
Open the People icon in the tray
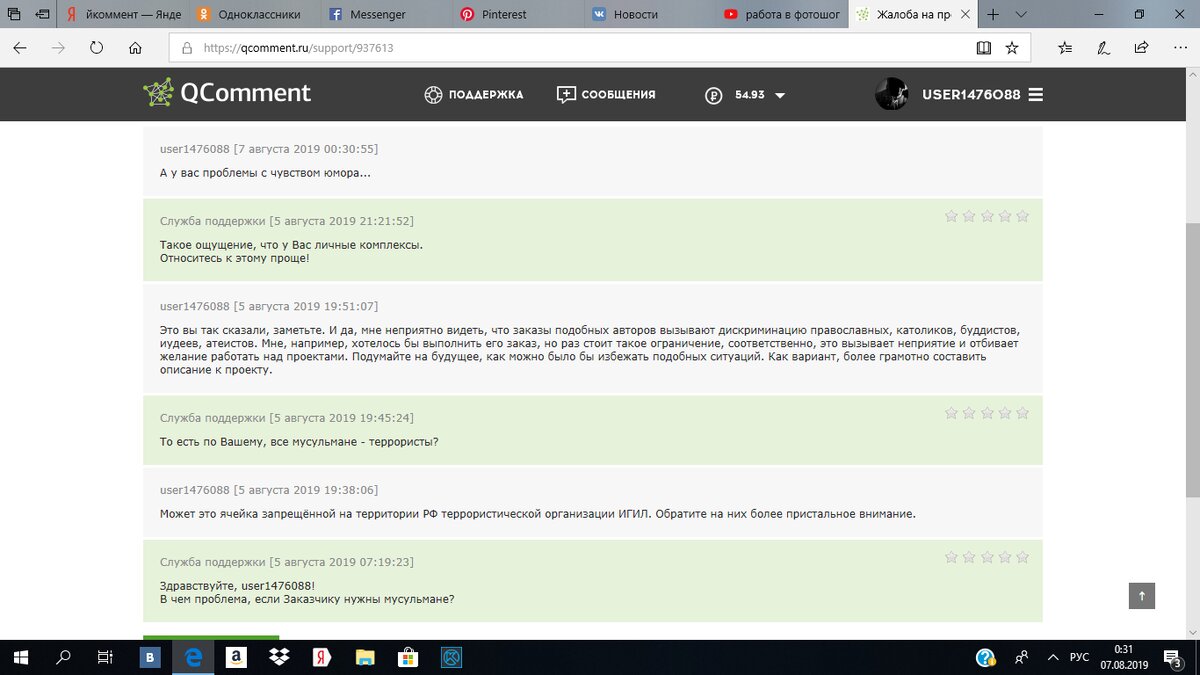tap(1022, 657)
